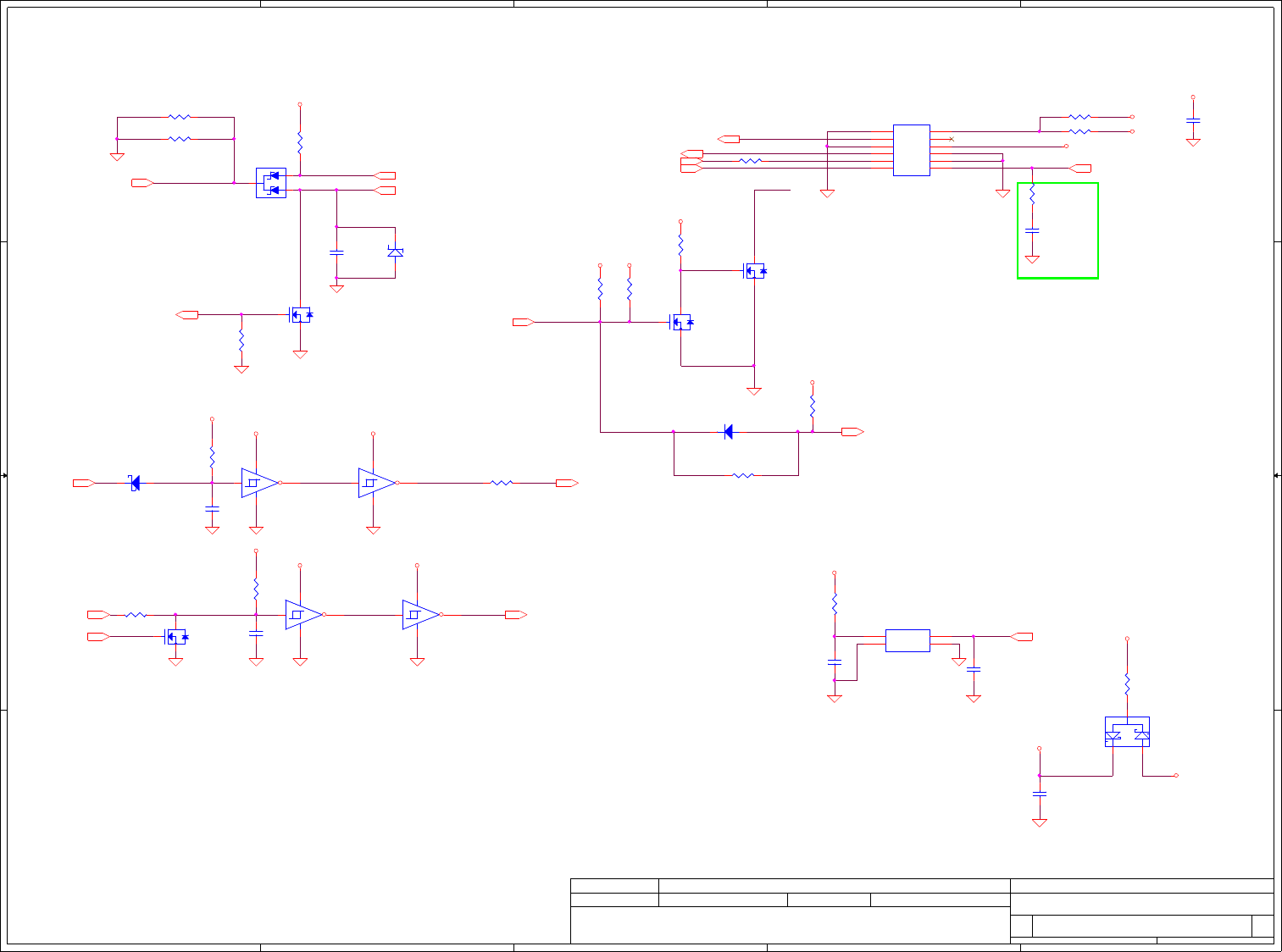Select the center MOSFET whose gate has a pull-up resistor
Viewport: 1282px width, 952px height.
755,271
